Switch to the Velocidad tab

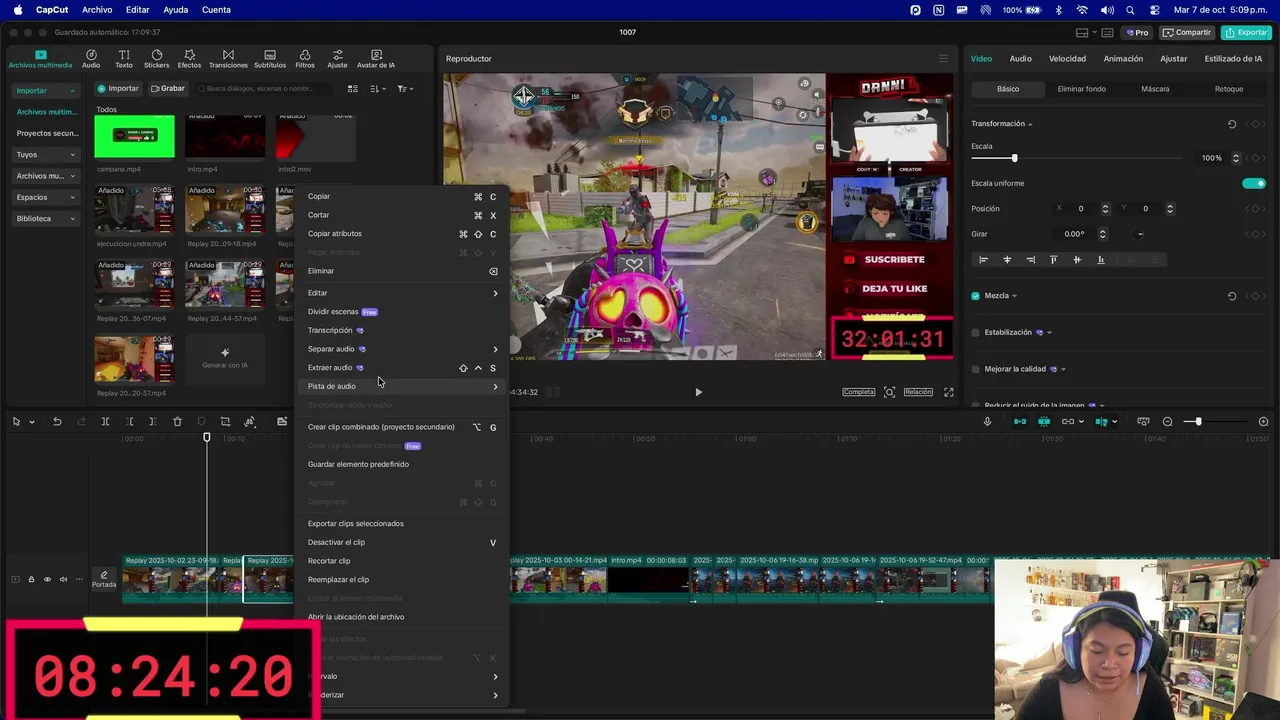[1067, 59]
